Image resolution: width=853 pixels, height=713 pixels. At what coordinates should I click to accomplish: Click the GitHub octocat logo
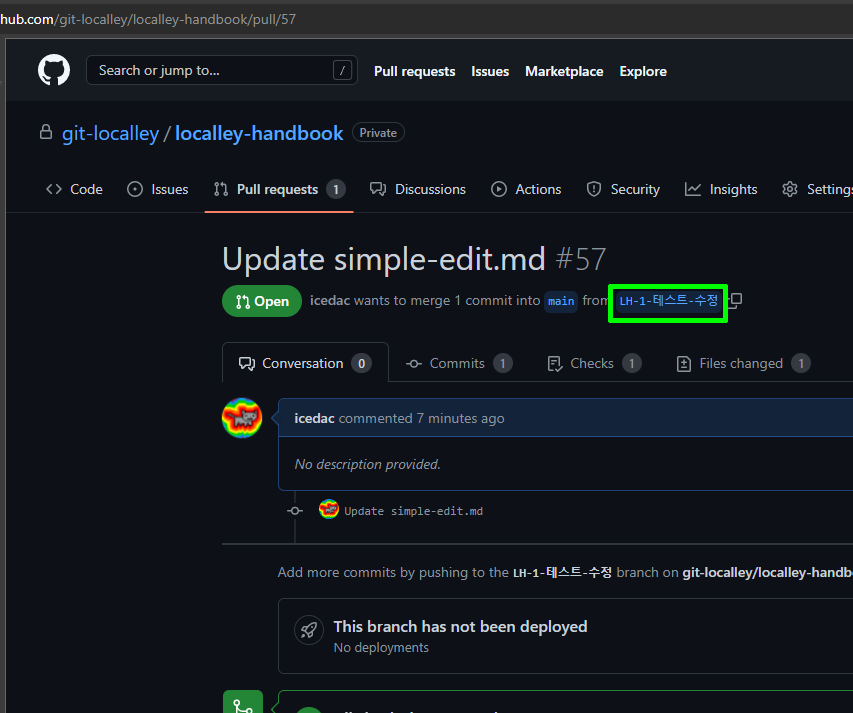click(x=54, y=71)
